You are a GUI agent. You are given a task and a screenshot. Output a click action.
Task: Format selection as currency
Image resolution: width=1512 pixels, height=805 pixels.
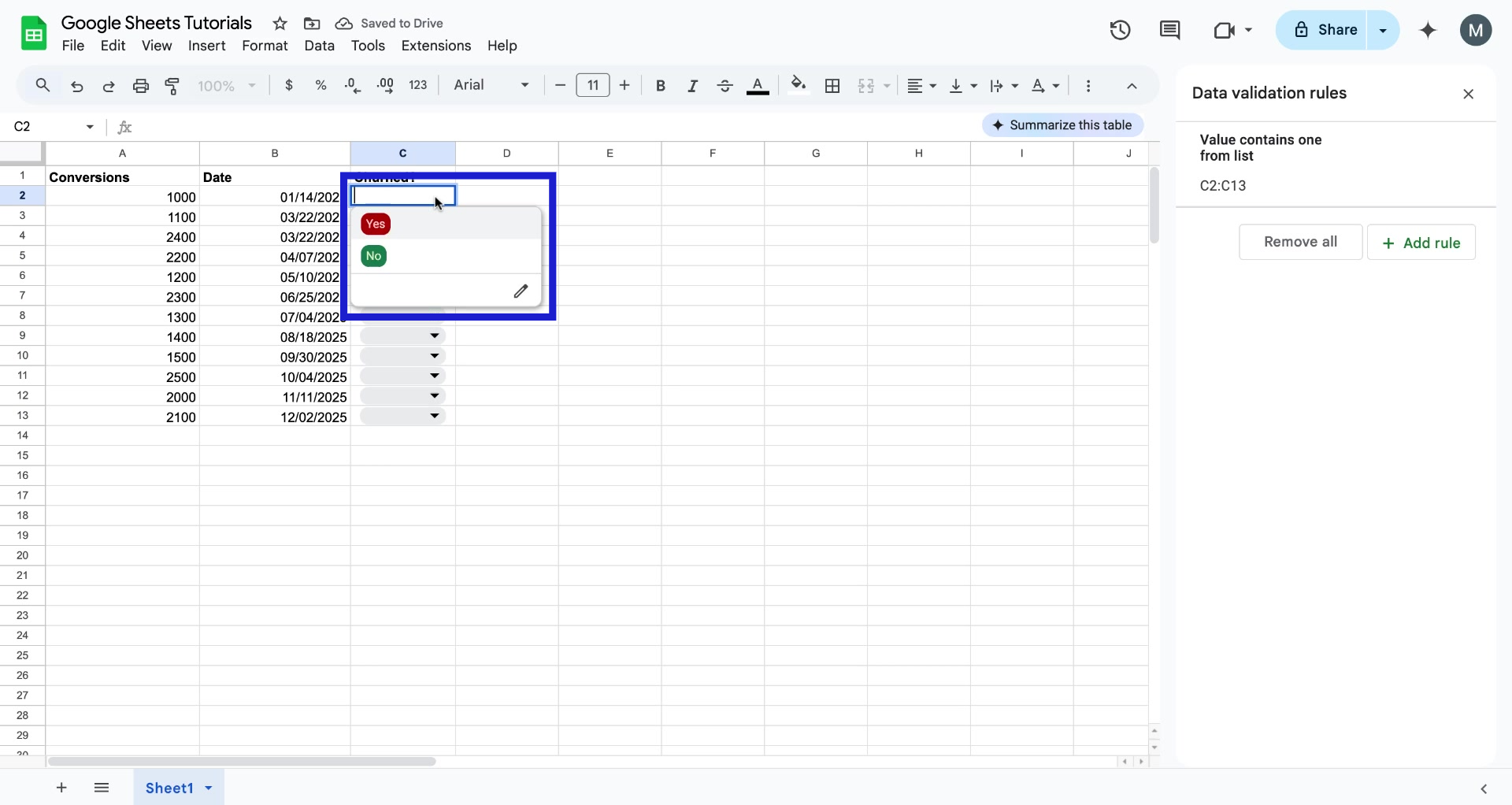(x=288, y=86)
